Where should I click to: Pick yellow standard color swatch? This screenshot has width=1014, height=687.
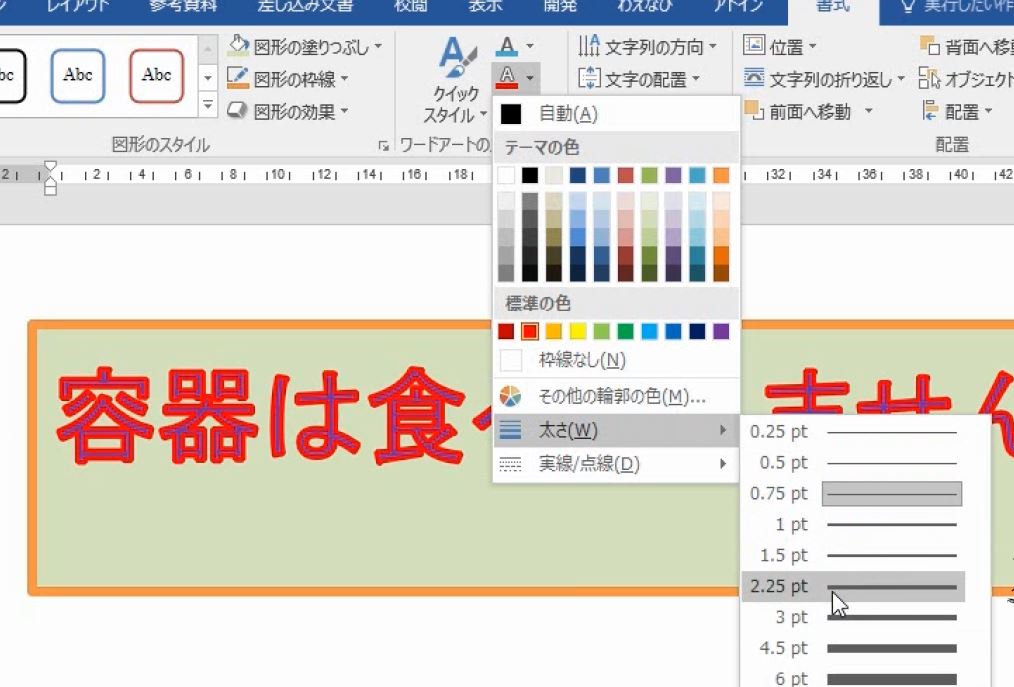[577, 331]
